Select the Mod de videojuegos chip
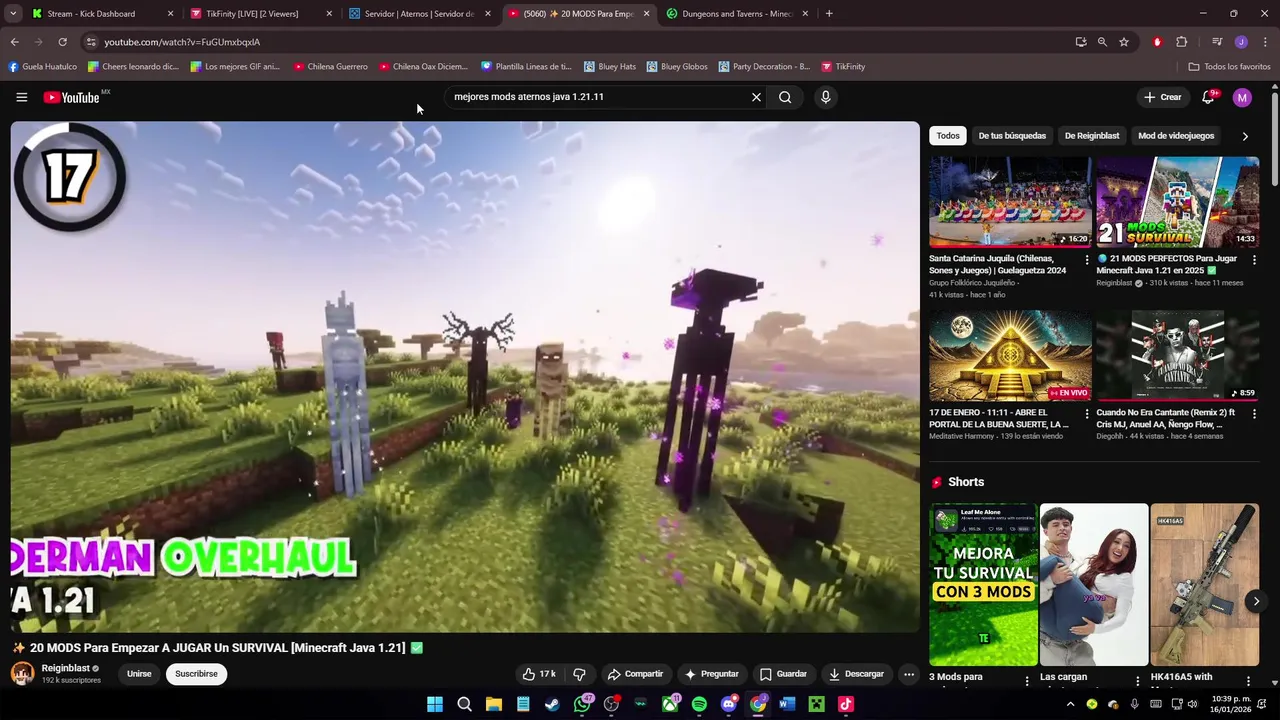Viewport: 1280px width, 720px height. (1176, 136)
